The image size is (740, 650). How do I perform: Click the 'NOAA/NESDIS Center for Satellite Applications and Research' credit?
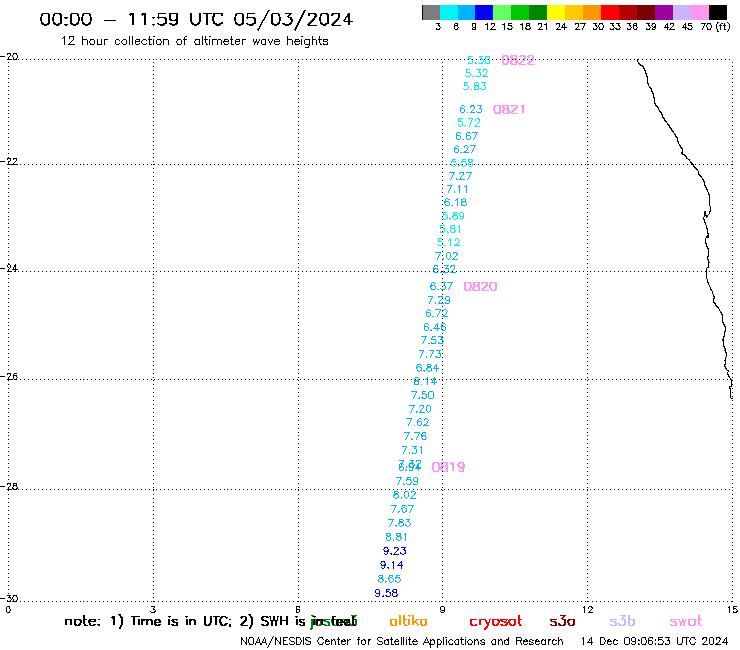[402, 641]
